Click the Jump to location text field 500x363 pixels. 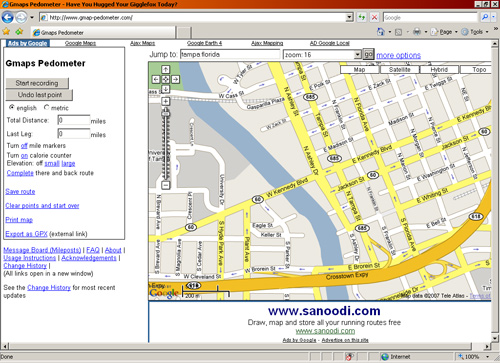230,54
